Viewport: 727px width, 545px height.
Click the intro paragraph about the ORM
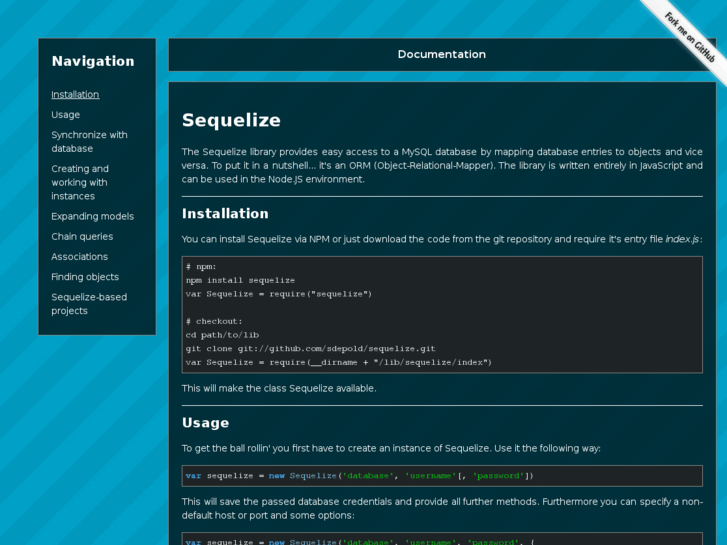click(441, 165)
